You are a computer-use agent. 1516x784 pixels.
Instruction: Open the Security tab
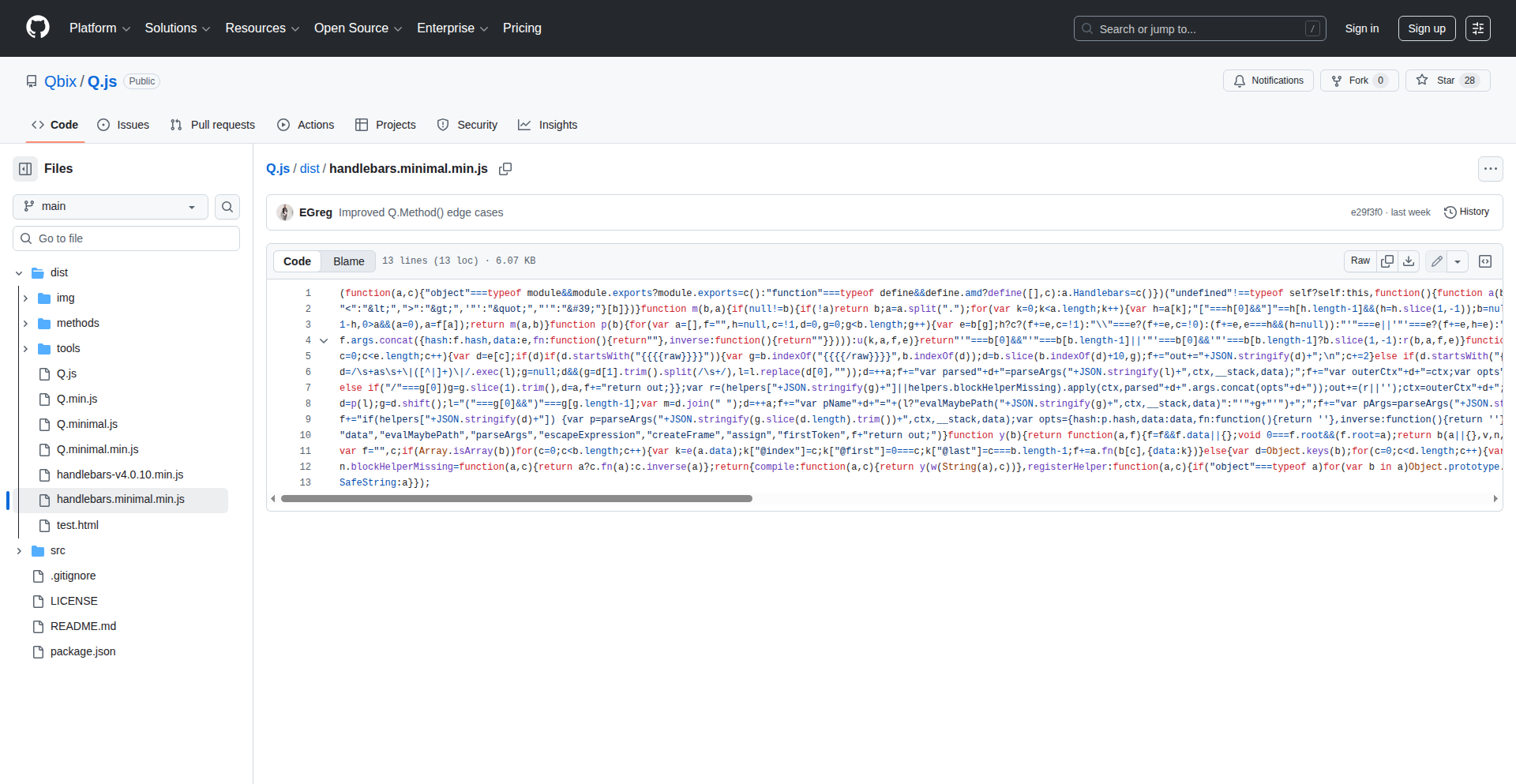tap(467, 125)
